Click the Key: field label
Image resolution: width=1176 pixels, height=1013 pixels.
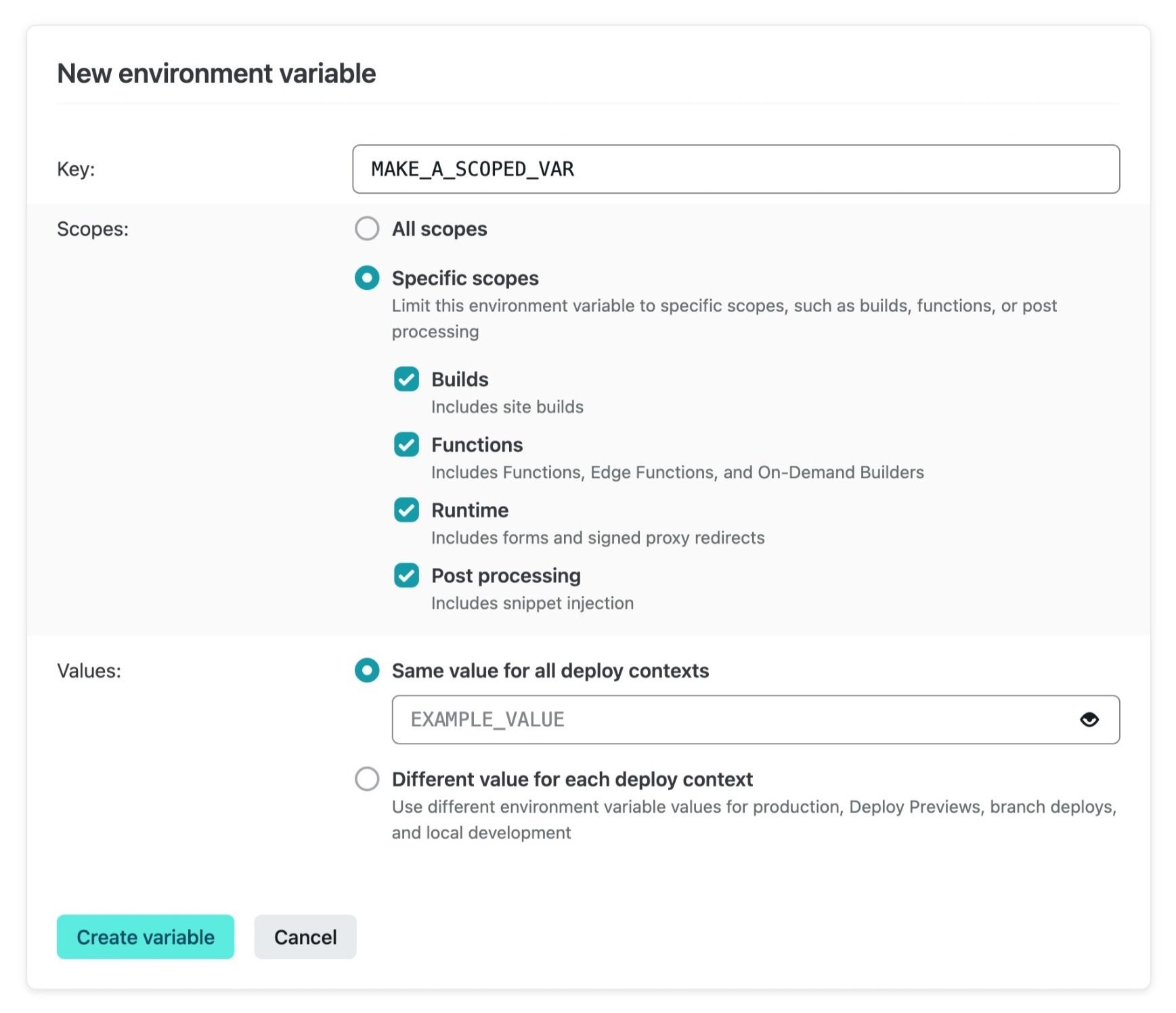76,169
